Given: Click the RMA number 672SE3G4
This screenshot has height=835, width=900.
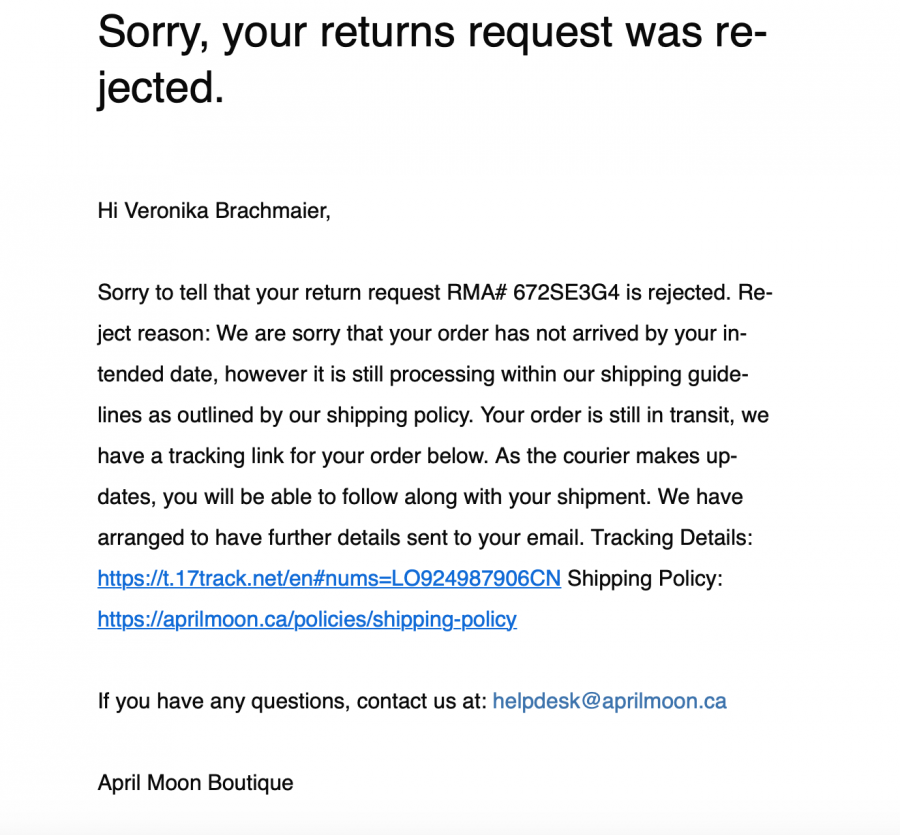Looking at the screenshot, I should [566, 293].
